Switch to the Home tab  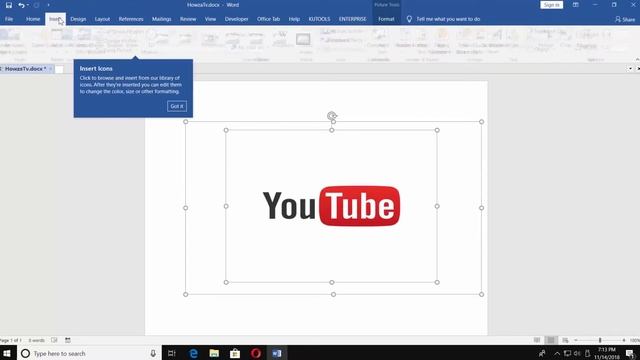tap(33, 19)
